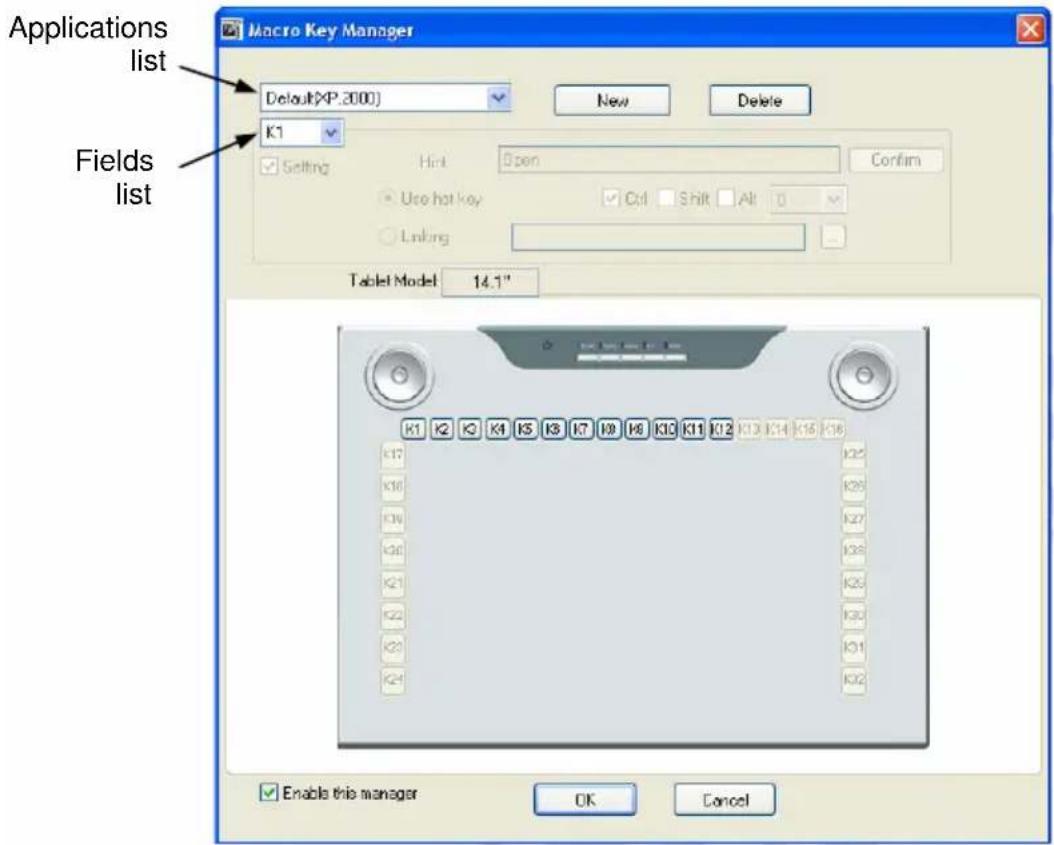The image size is (1054, 845).
Task: Click side key K25 on the tablet
Action: [x=854, y=455]
